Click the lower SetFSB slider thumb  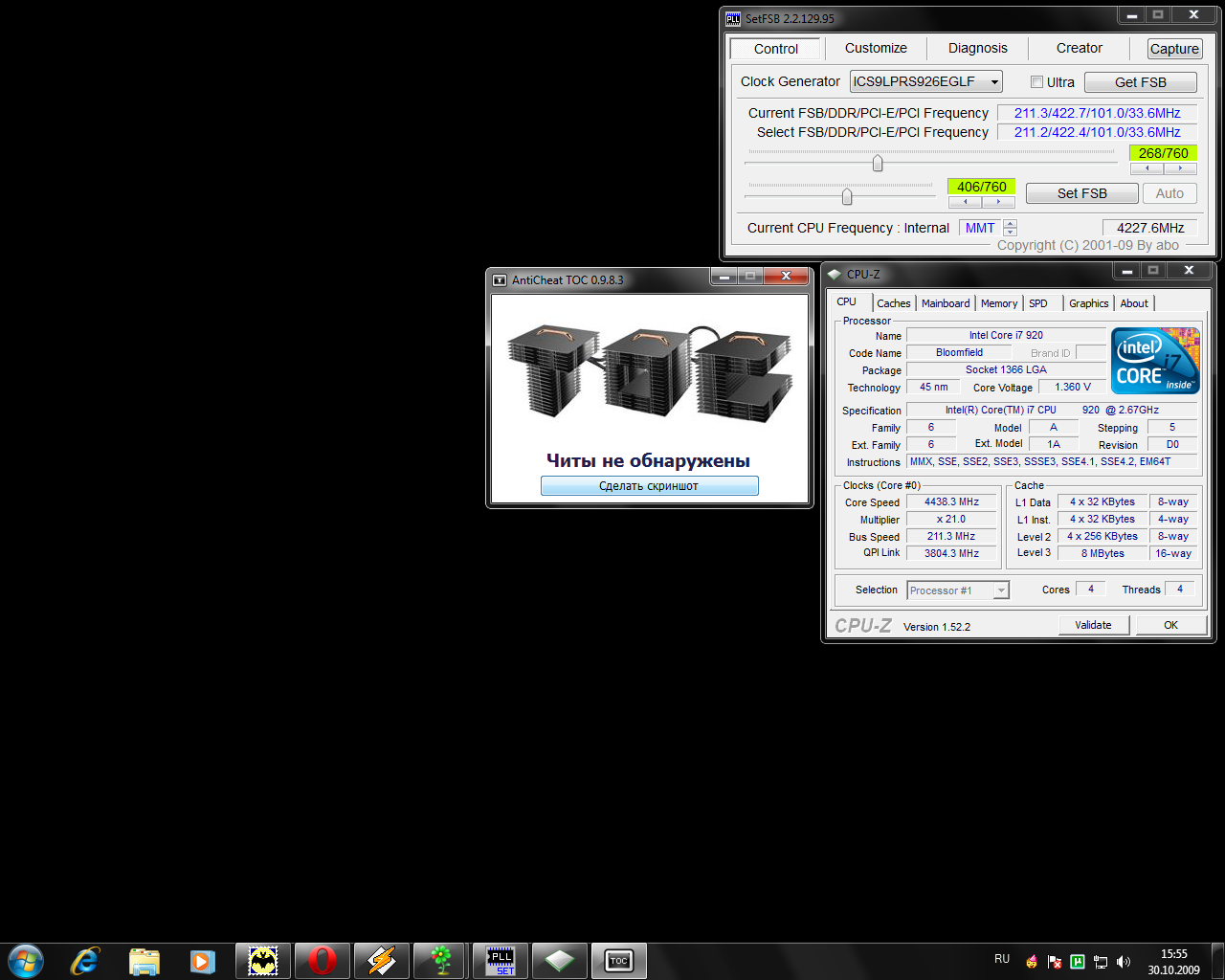pyautogui.click(x=847, y=196)
